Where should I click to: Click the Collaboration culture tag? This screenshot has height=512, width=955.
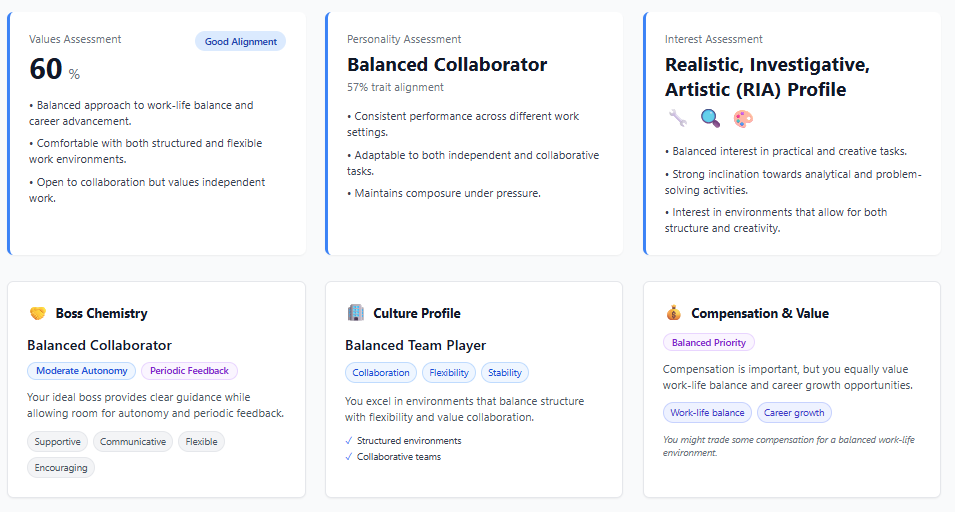381,373
